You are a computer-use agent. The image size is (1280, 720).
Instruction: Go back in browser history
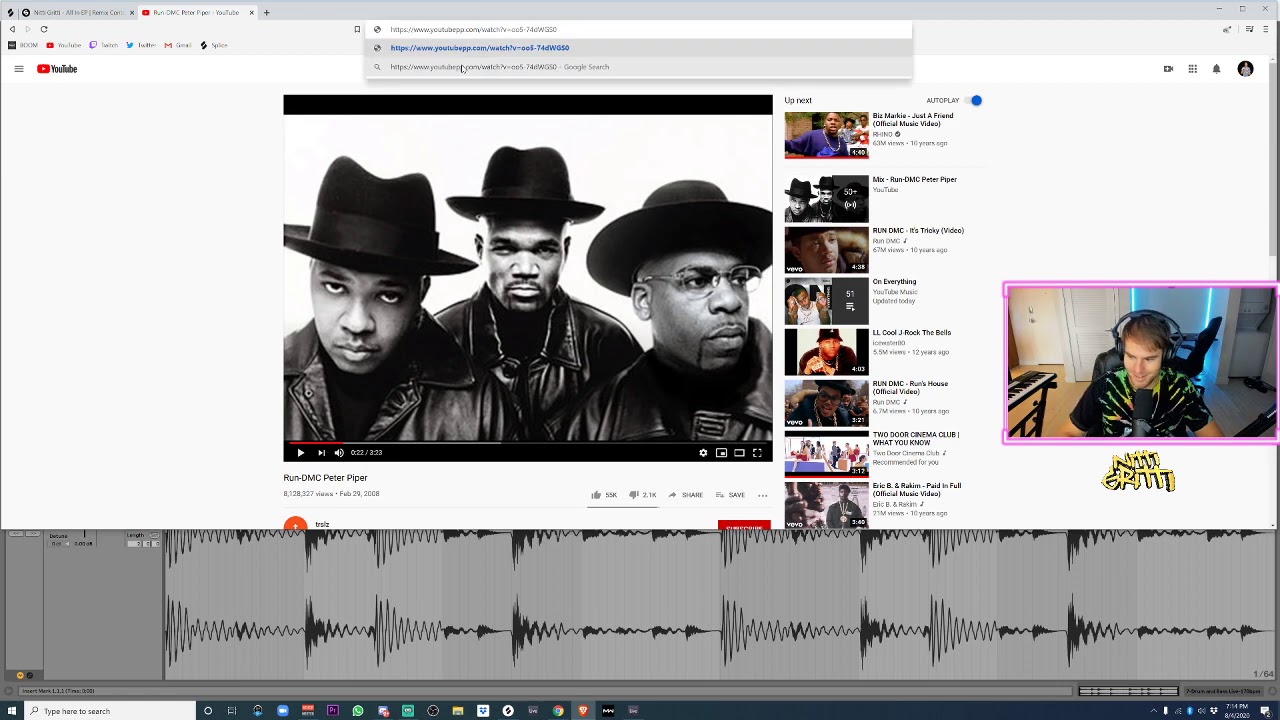coord(12,29)
